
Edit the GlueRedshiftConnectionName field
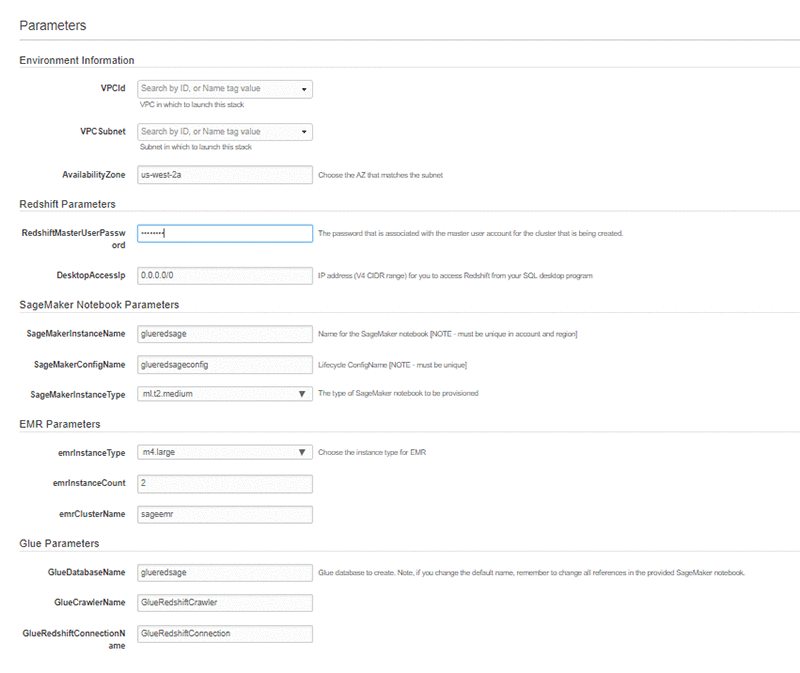pyautogui.click(x=224, y=634)
